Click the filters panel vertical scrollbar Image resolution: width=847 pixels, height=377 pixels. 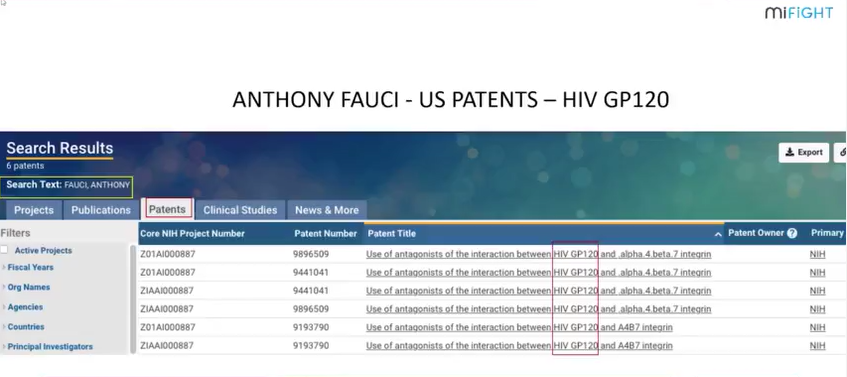(133, 299)
